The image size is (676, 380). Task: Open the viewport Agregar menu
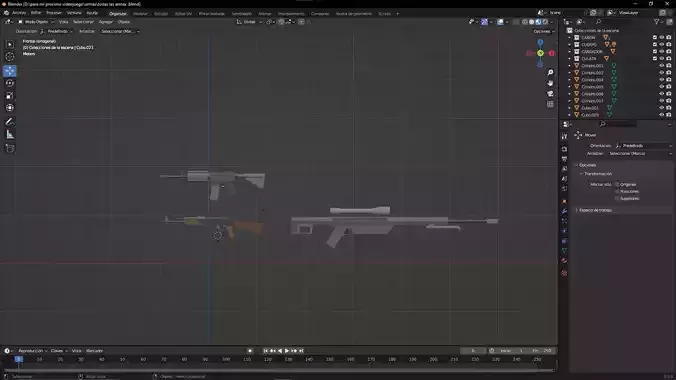(x=106, y=22)
